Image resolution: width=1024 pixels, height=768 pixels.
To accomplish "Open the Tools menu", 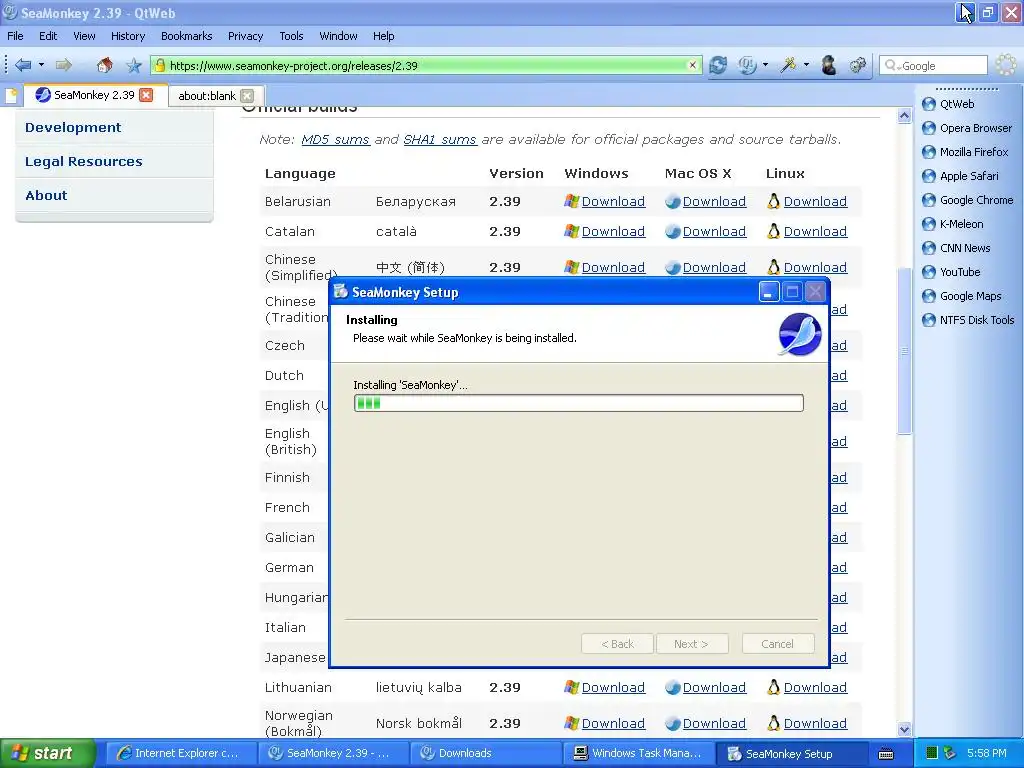I will pyautogui.click(x=291, y=36).
